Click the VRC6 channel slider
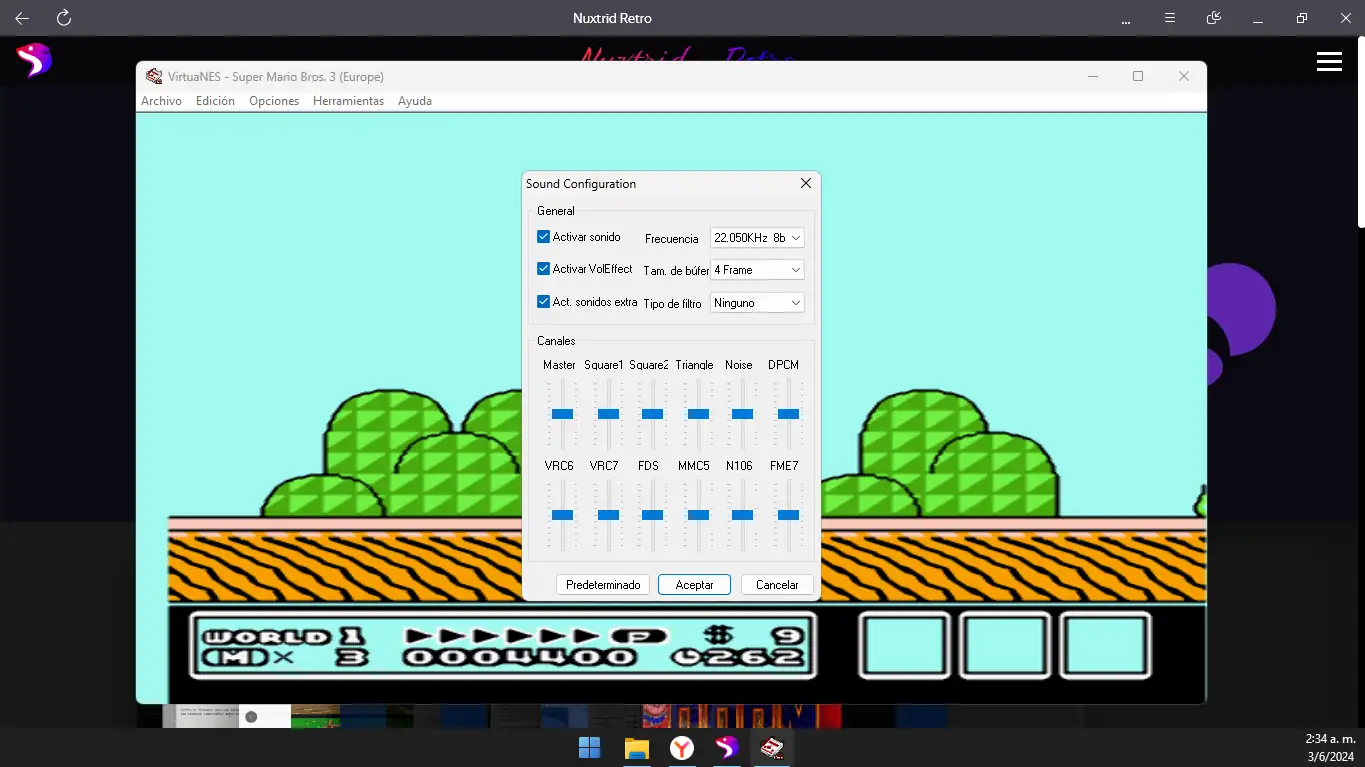This screenshot has height=767, width=1365. pos(562,515)
